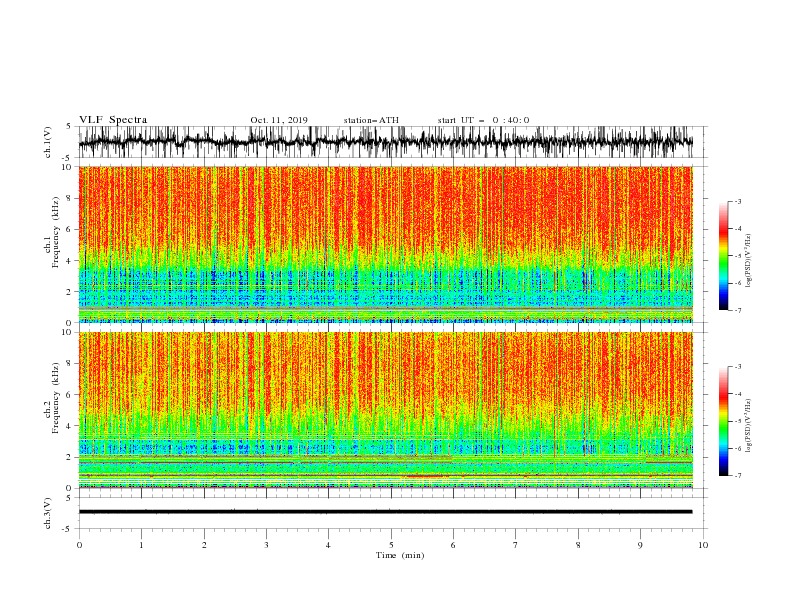792x612 pixels.
Task: Click the "-7" tick on ch.1 color bar
Action: point(737,310)
